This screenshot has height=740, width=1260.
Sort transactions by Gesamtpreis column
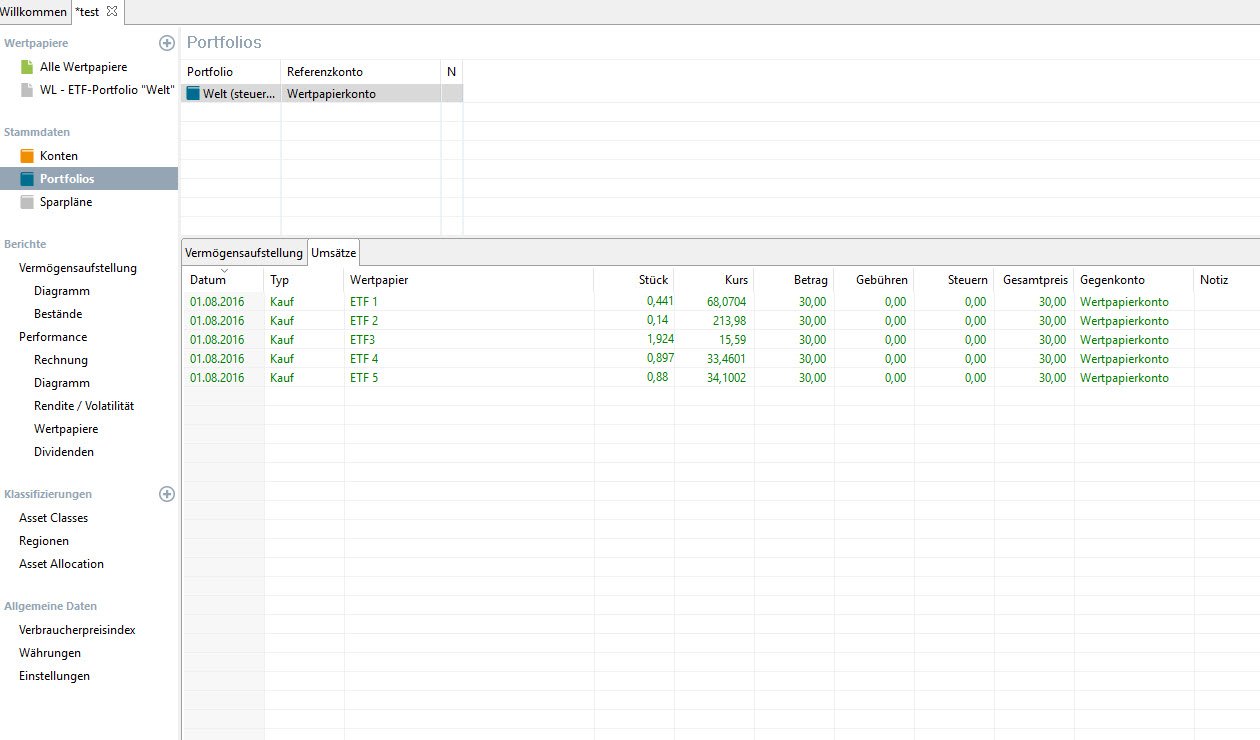click(x=1034, y=280)
